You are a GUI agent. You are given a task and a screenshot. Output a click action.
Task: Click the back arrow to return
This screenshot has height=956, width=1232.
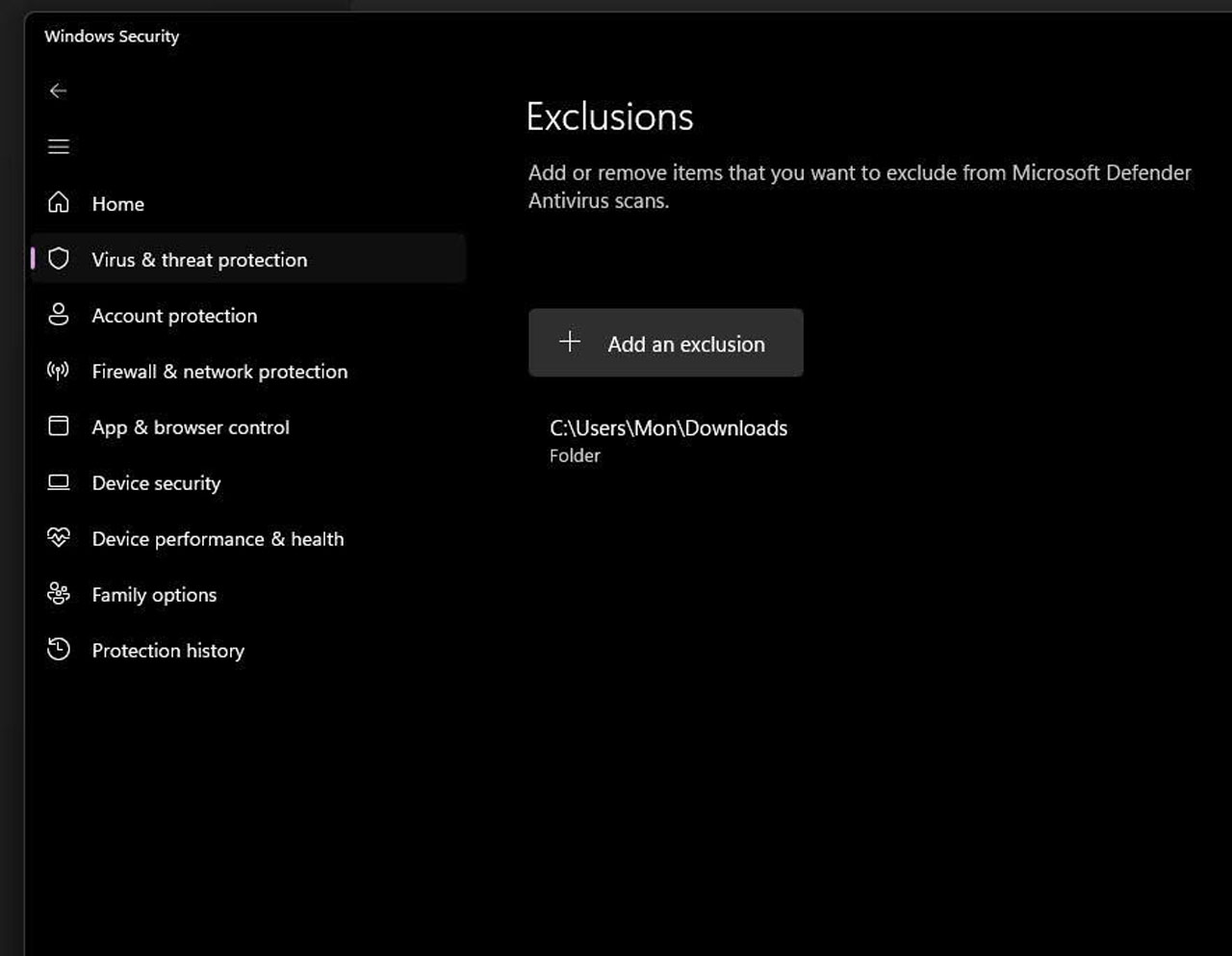coord(58,90)
